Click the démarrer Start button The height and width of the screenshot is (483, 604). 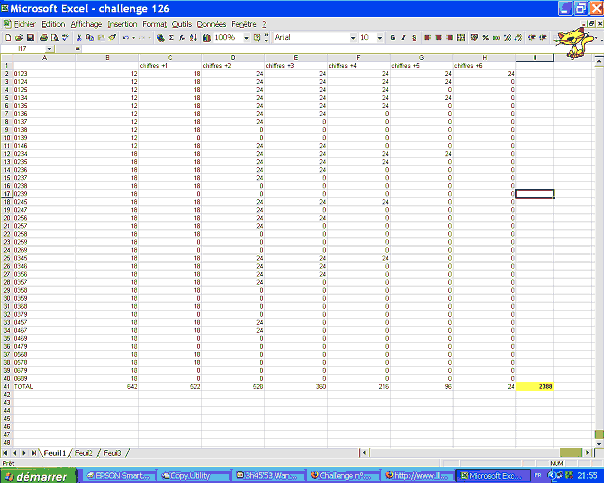(x=35, y=476)
